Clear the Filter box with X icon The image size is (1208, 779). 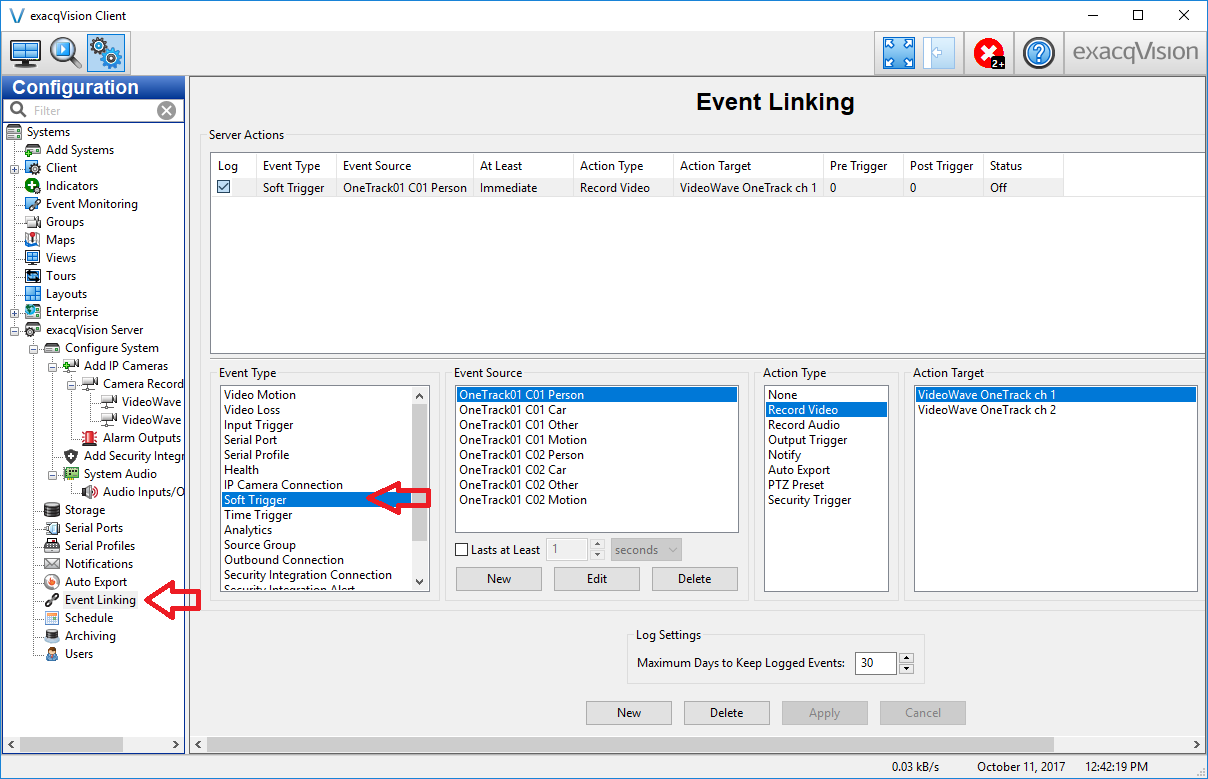click(x=166, y=110)
